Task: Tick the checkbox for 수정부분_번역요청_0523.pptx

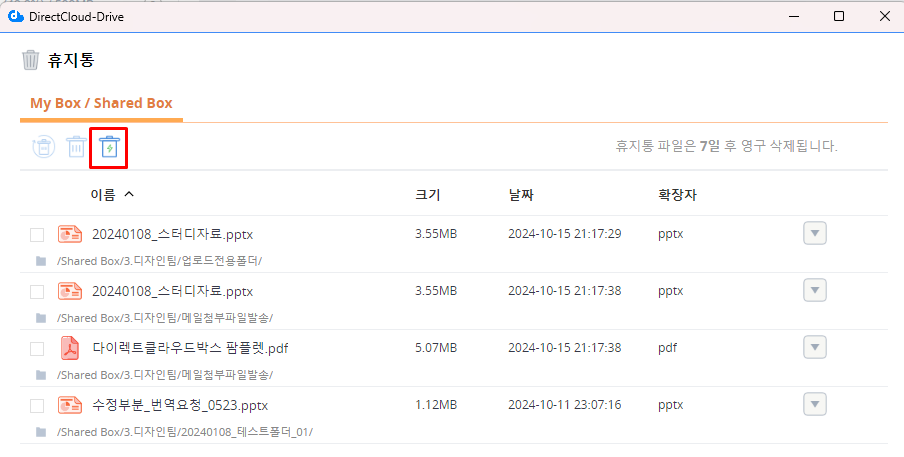Action: 37,406
